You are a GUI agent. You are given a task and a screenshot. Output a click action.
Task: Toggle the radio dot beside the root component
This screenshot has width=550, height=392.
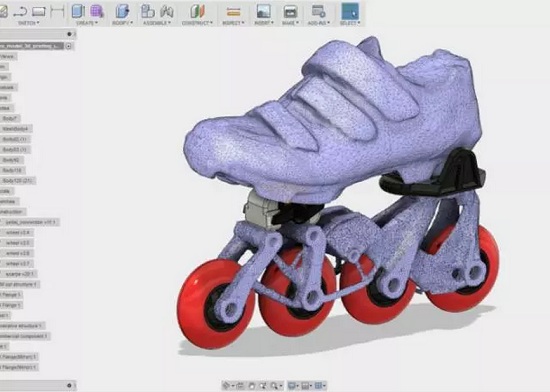[69, 46]
